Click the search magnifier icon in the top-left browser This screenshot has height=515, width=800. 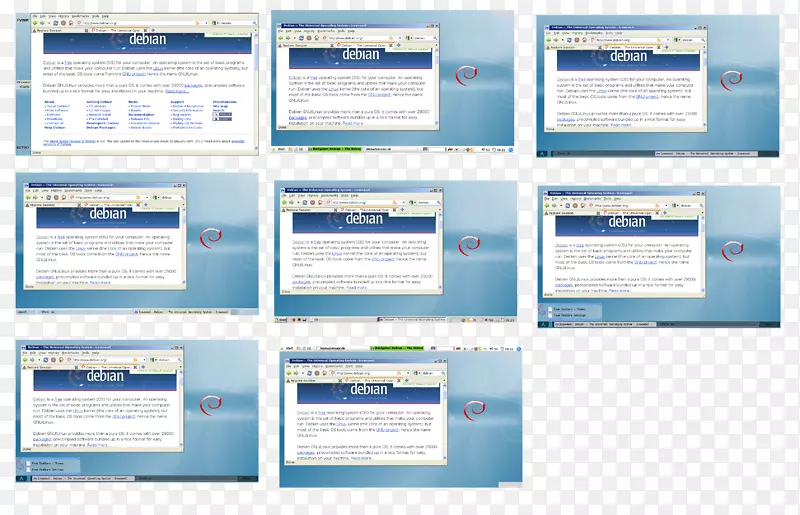click(x=252, y=22)
